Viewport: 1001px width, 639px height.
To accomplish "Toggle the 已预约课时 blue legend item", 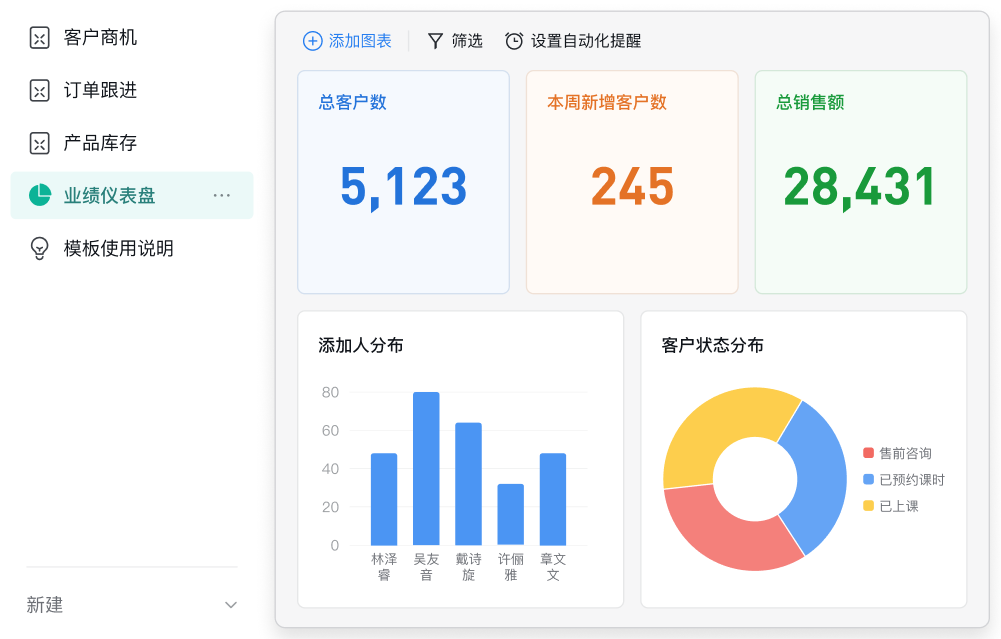I will 904,479.
